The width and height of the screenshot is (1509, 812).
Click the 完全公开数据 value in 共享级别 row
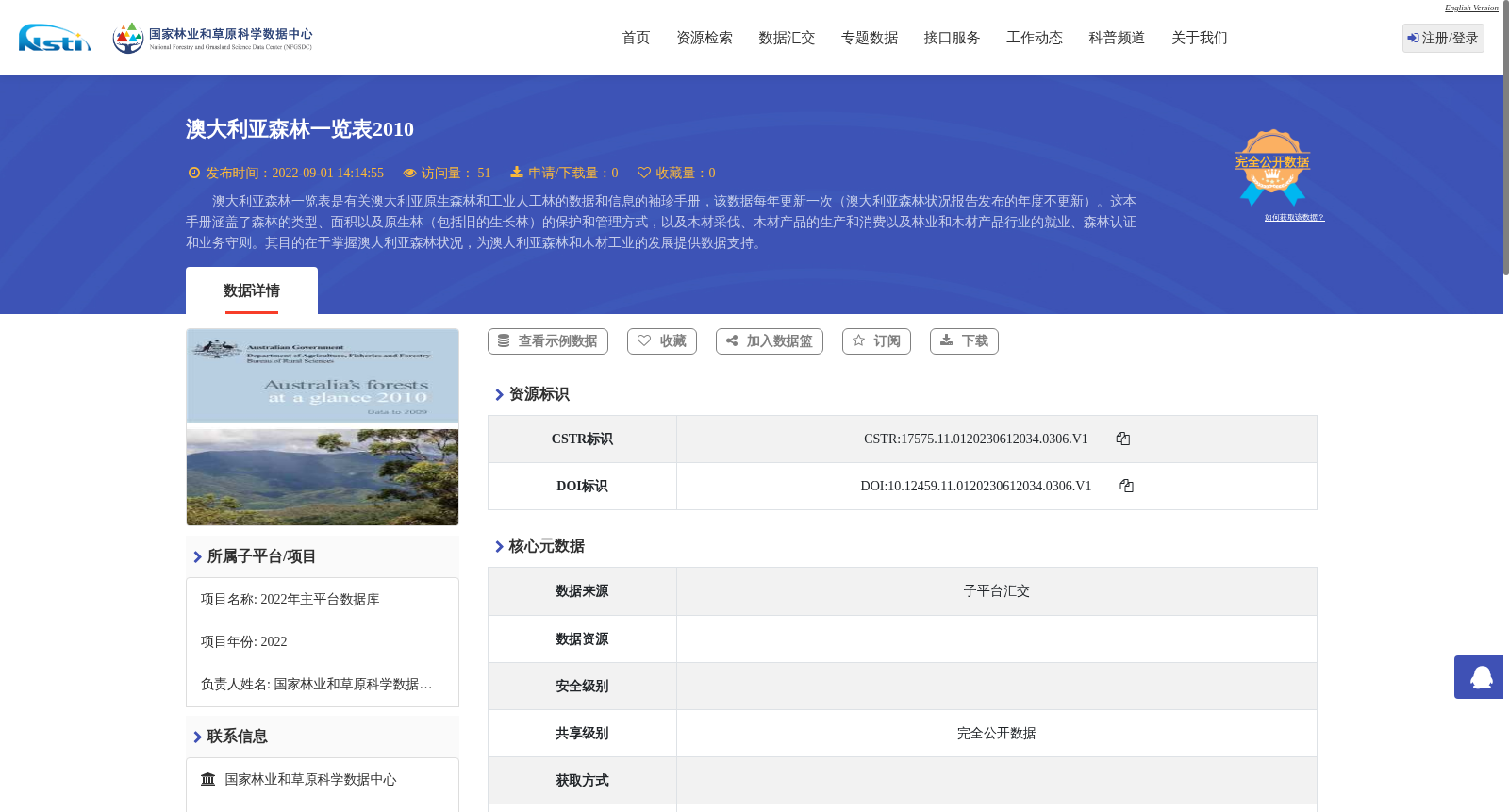pos(997,734)
